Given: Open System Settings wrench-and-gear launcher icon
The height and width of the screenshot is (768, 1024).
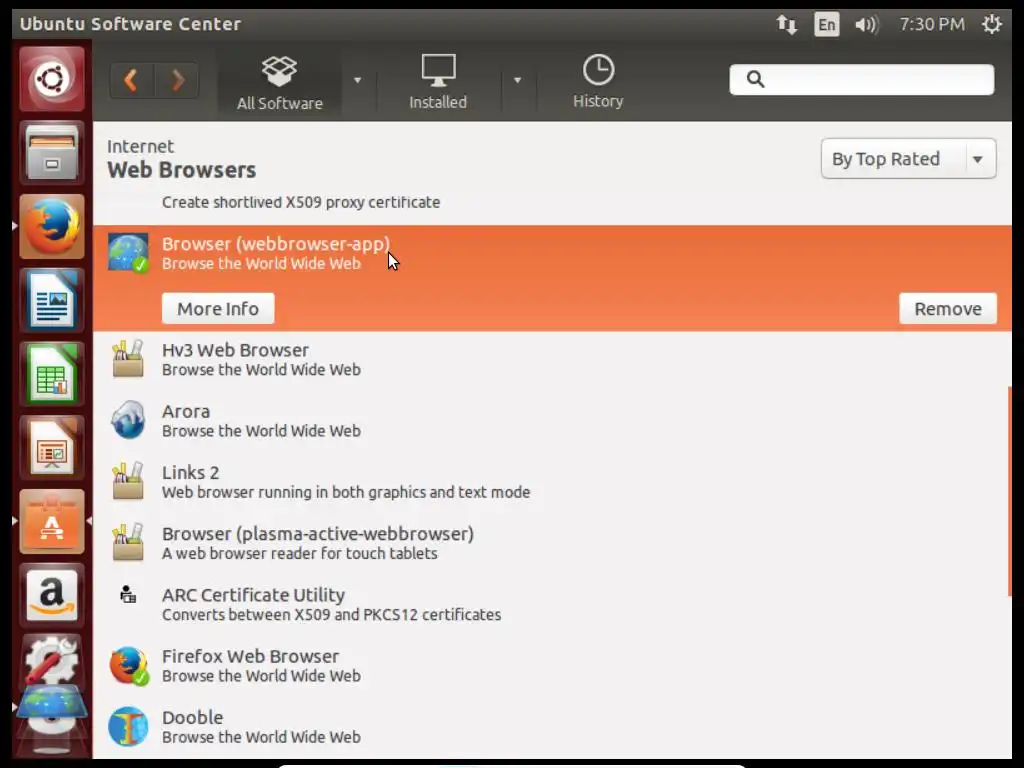Looking at the screenshot, I should point(52,660).
